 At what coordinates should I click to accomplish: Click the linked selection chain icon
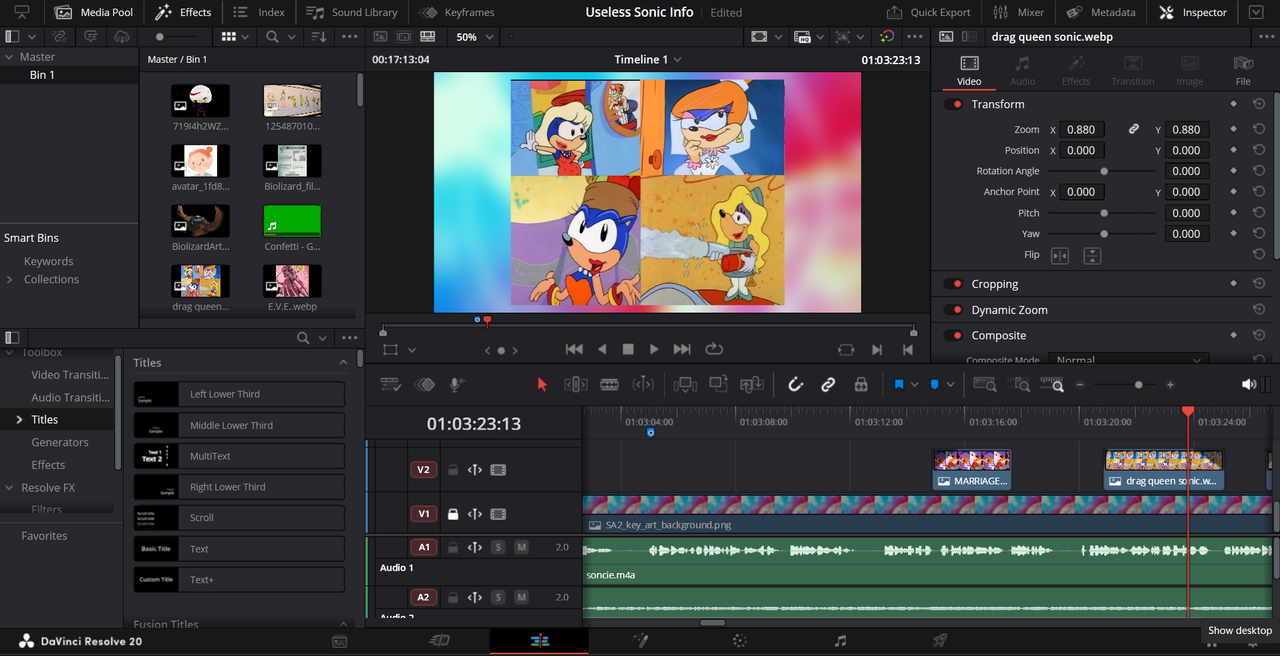coord(828,384)
